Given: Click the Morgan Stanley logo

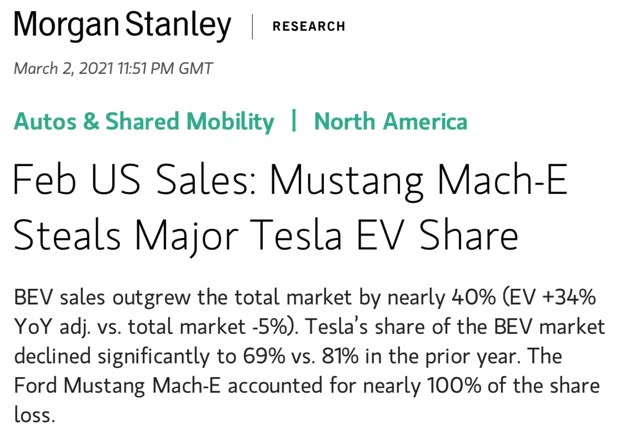Looking at the screenshot, I should coord(122,26).
